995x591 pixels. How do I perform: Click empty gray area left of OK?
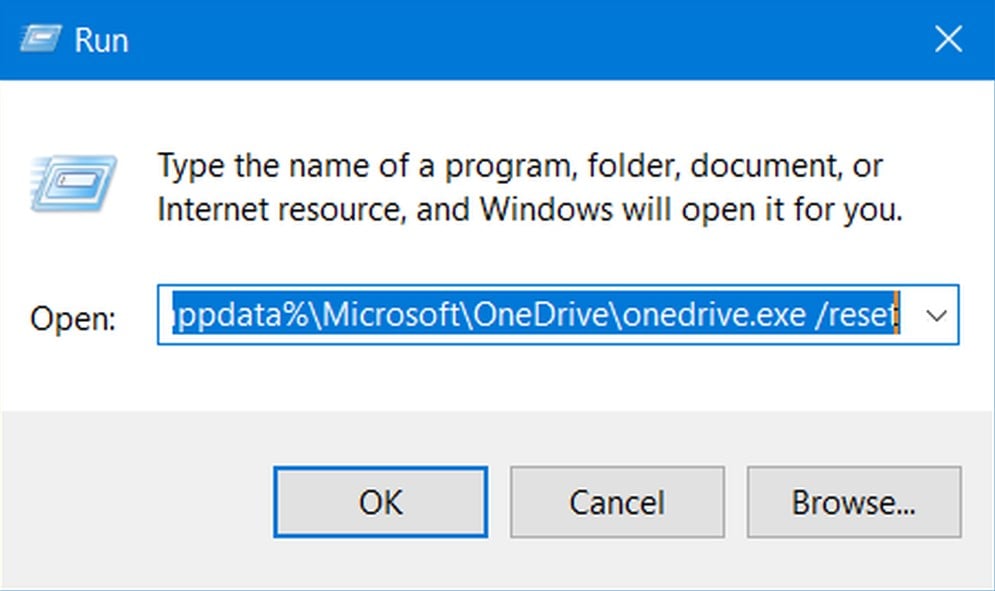[x=140, y=500]
